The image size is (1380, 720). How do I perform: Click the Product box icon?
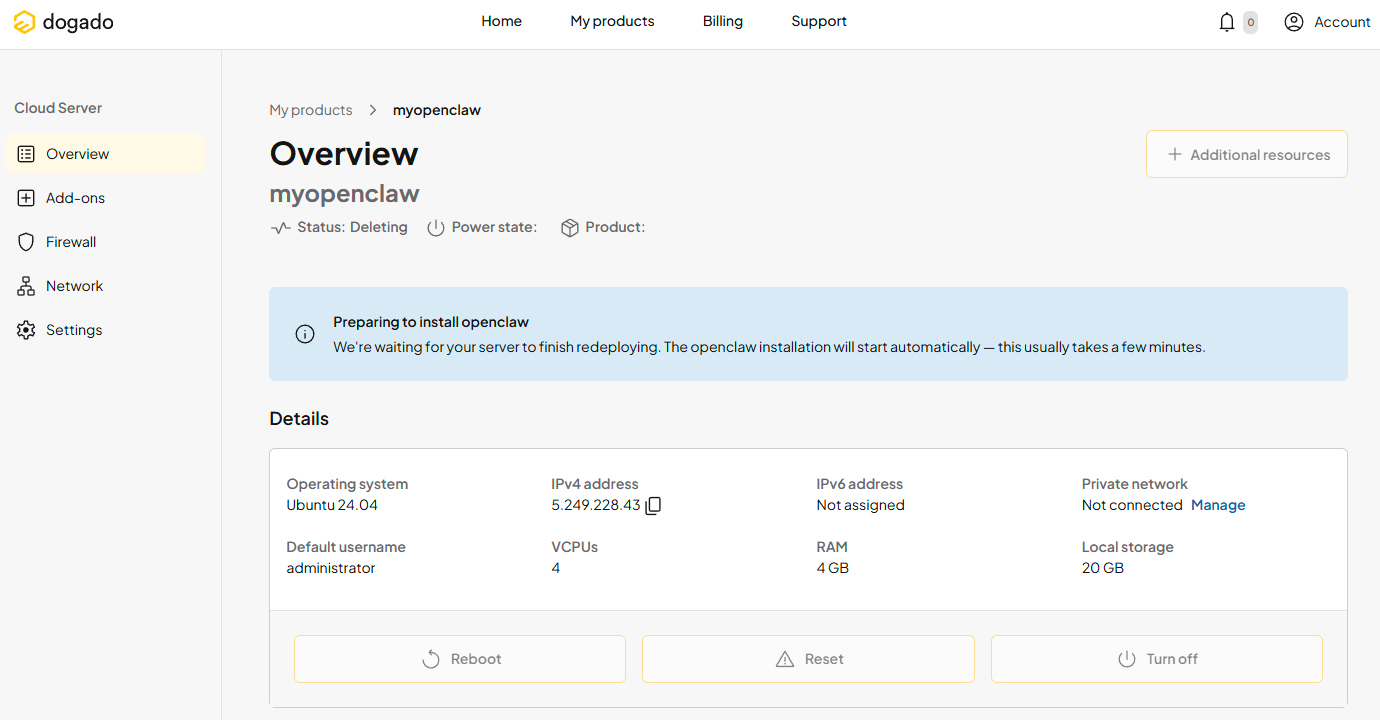pyautogui.click(x=570, y=228)
